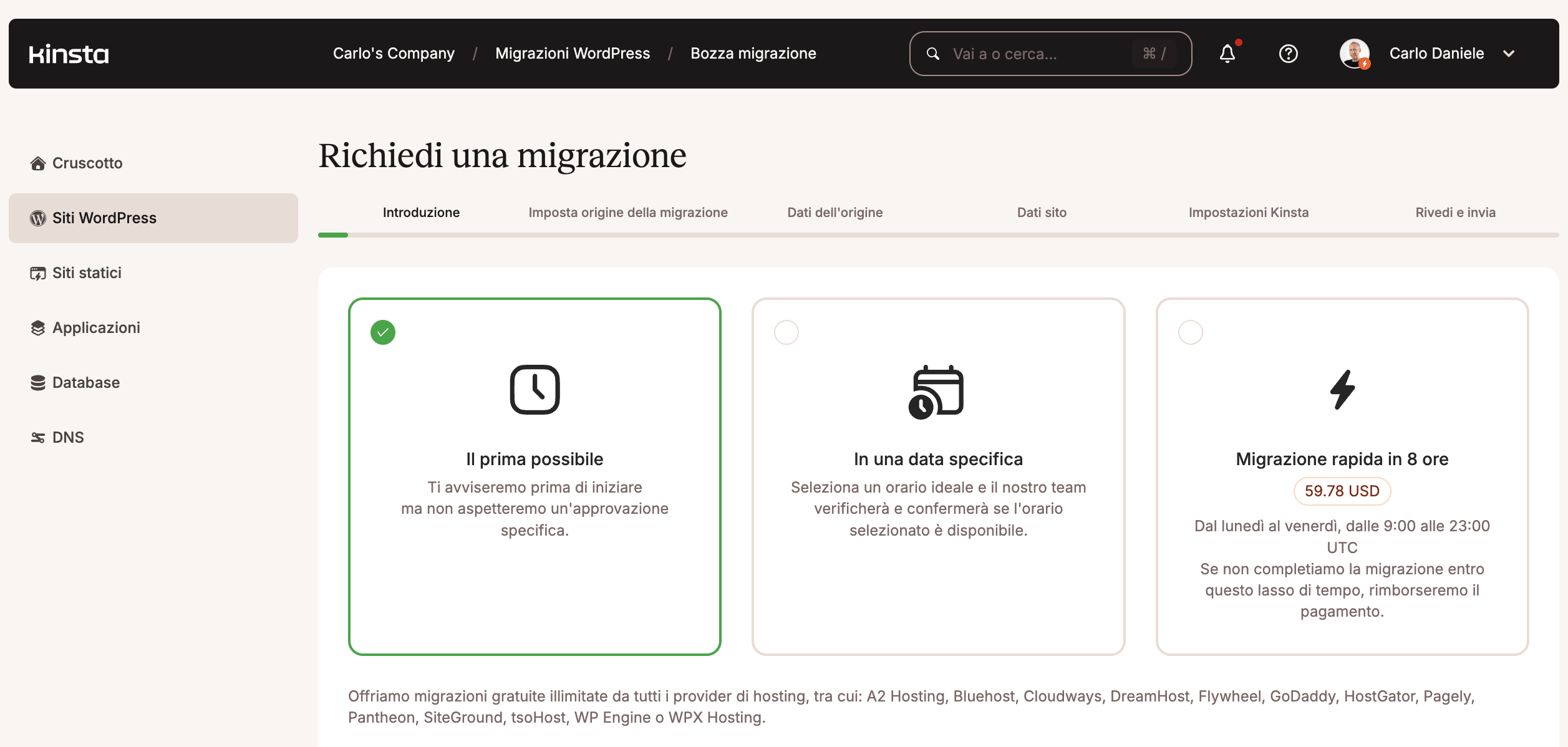Click the green migration progress bar
The height and width of the screenshot is (747, 1568).
[x=333, y=235]
